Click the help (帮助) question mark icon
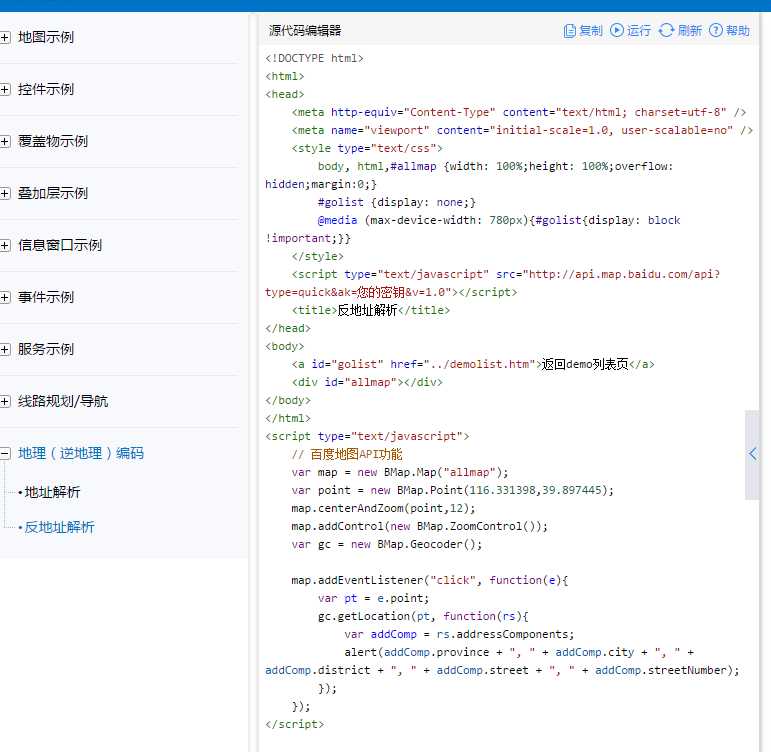Screen dimensions: 771x752 (716, 30)
